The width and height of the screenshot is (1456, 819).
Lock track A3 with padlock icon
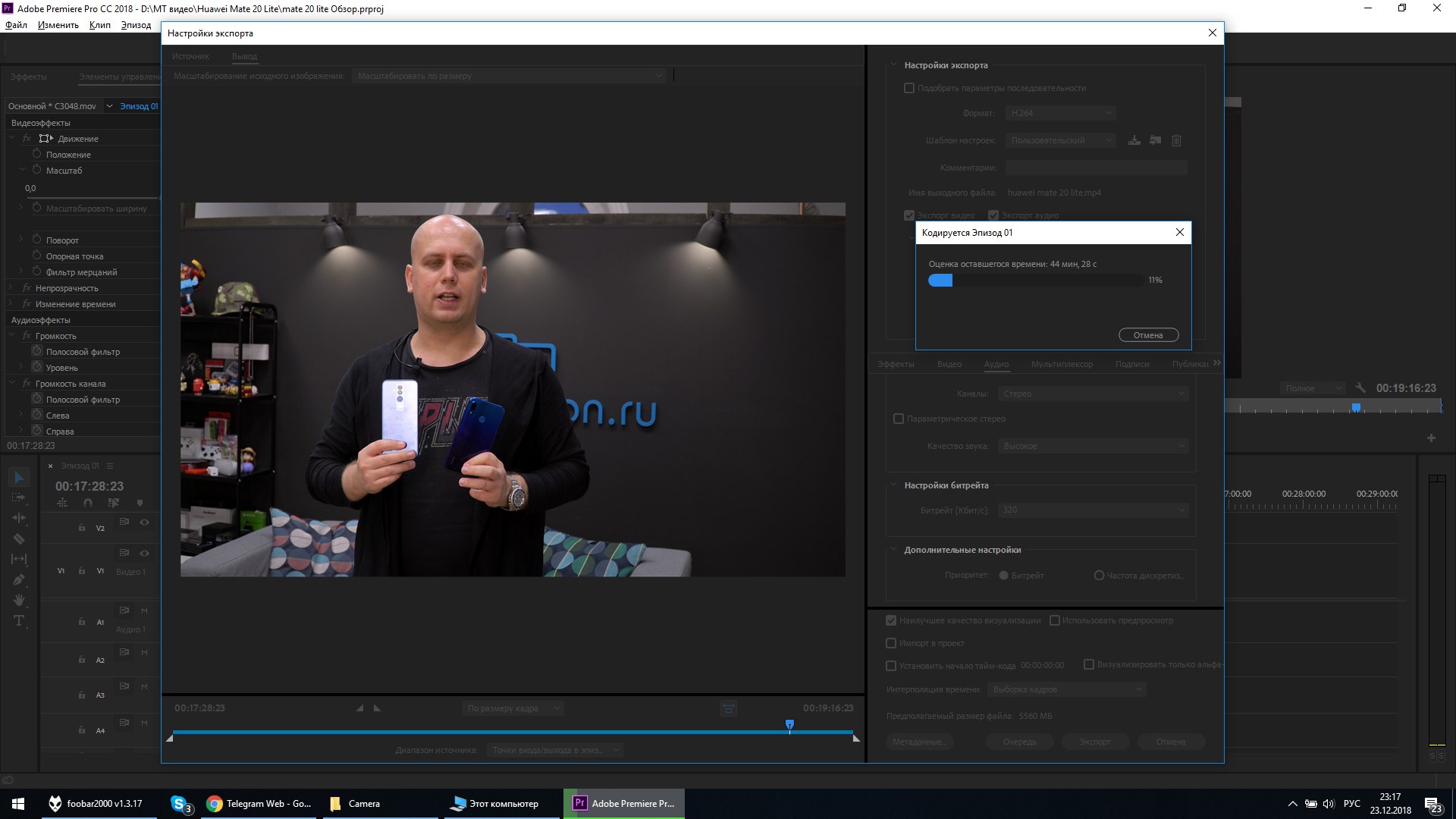pos(82,695)
